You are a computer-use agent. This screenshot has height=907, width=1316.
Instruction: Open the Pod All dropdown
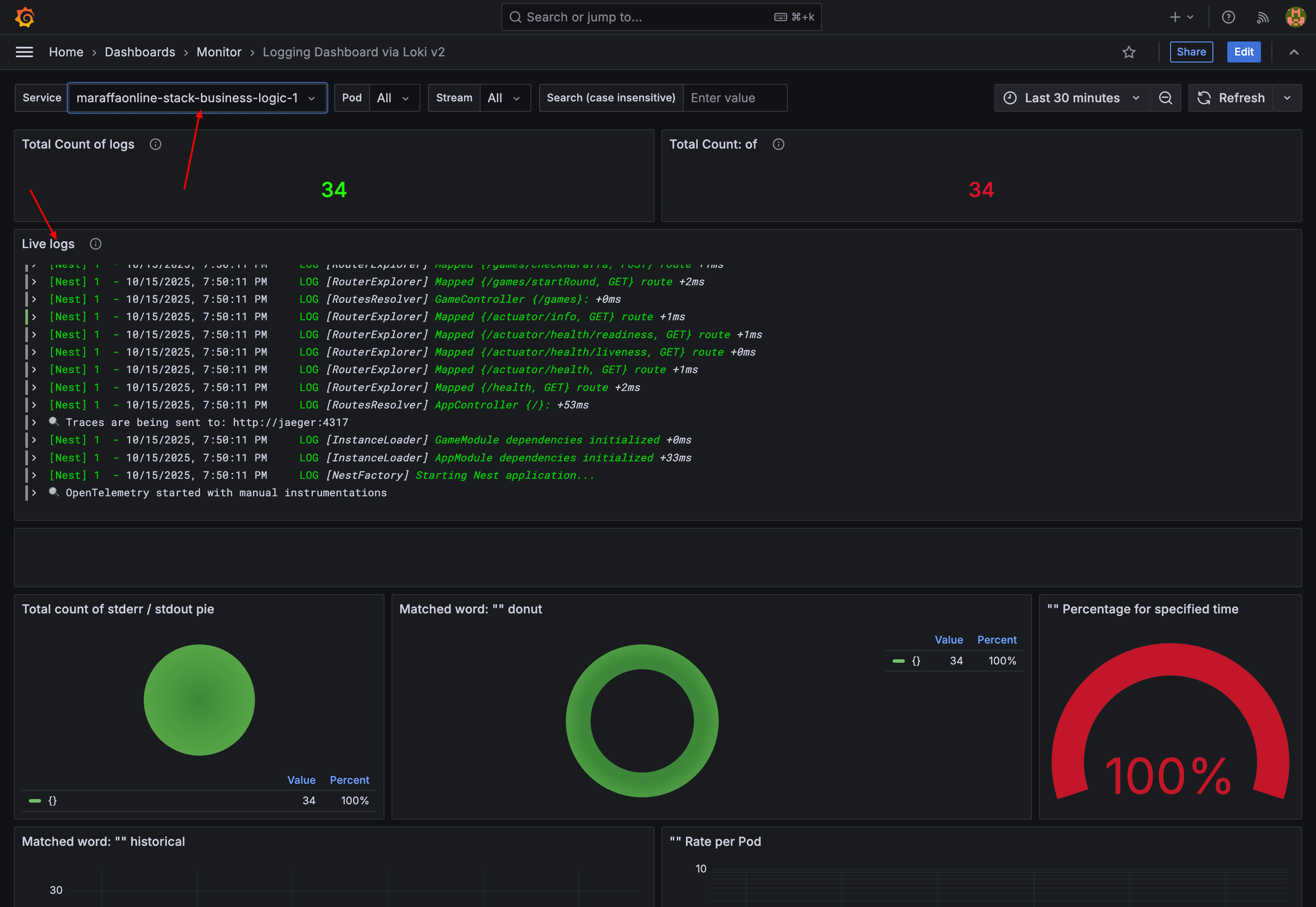click(x=393, y=98)
